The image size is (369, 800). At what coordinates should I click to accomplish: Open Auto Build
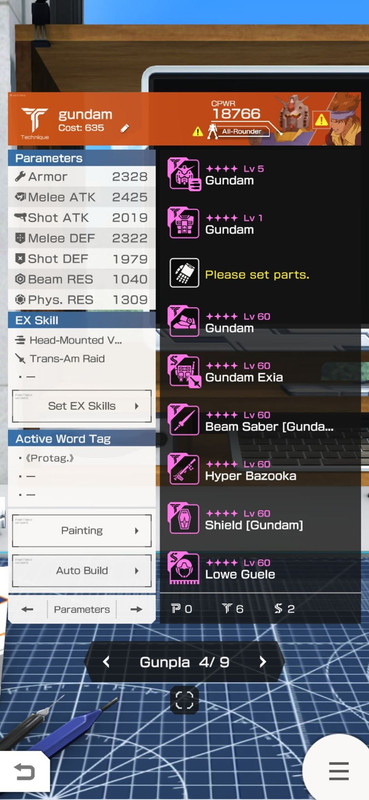coord(82,571)
